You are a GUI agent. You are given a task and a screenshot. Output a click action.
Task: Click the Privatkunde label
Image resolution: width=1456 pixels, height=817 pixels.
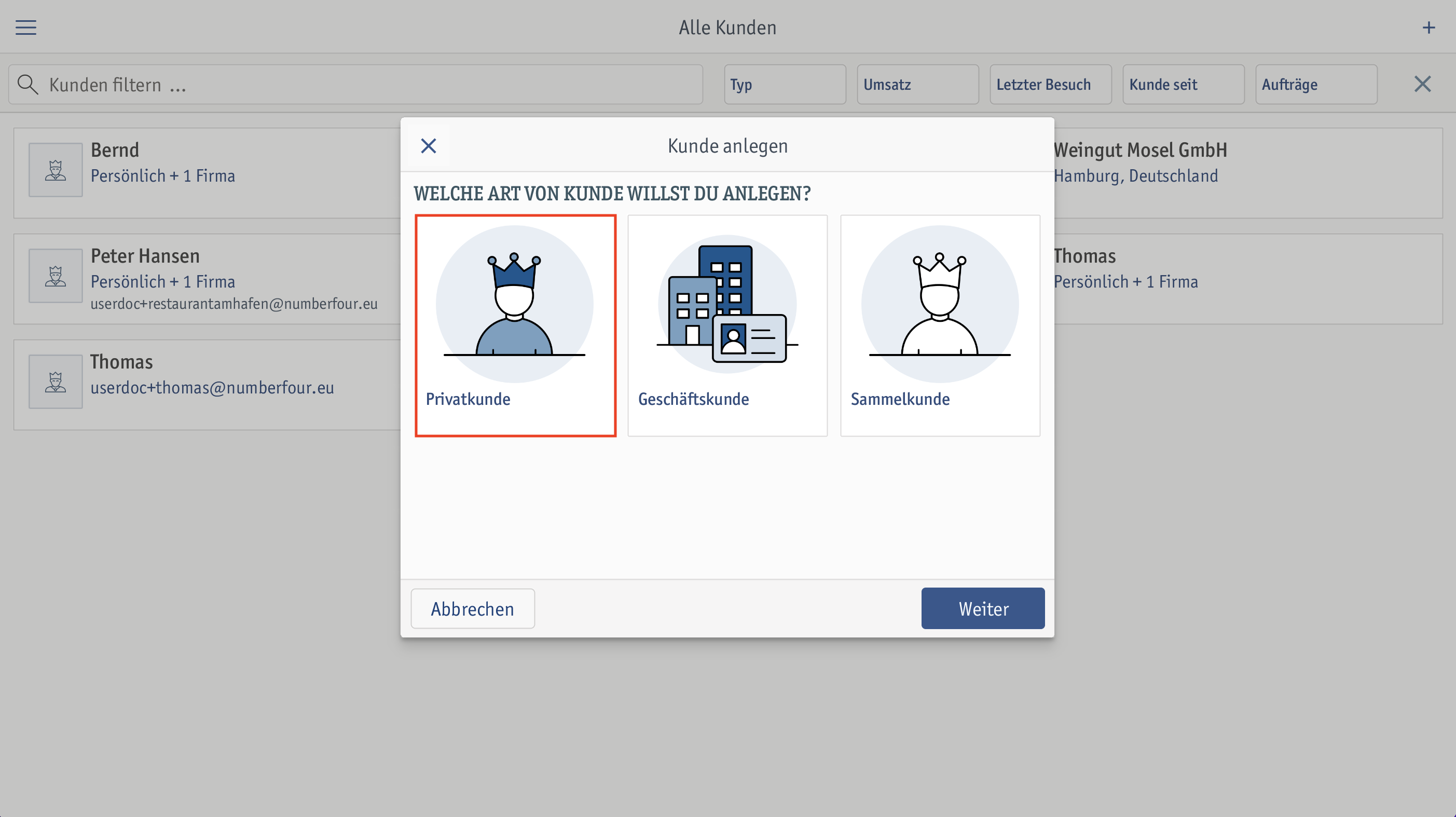[468, 399]
